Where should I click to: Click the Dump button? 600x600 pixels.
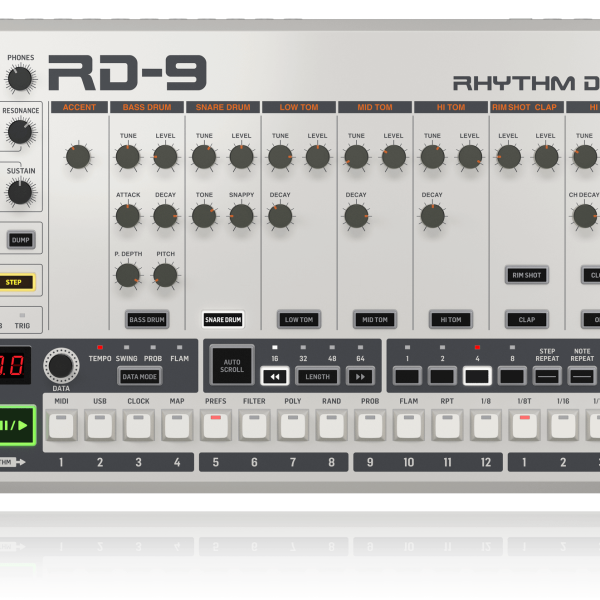point(21,240)
